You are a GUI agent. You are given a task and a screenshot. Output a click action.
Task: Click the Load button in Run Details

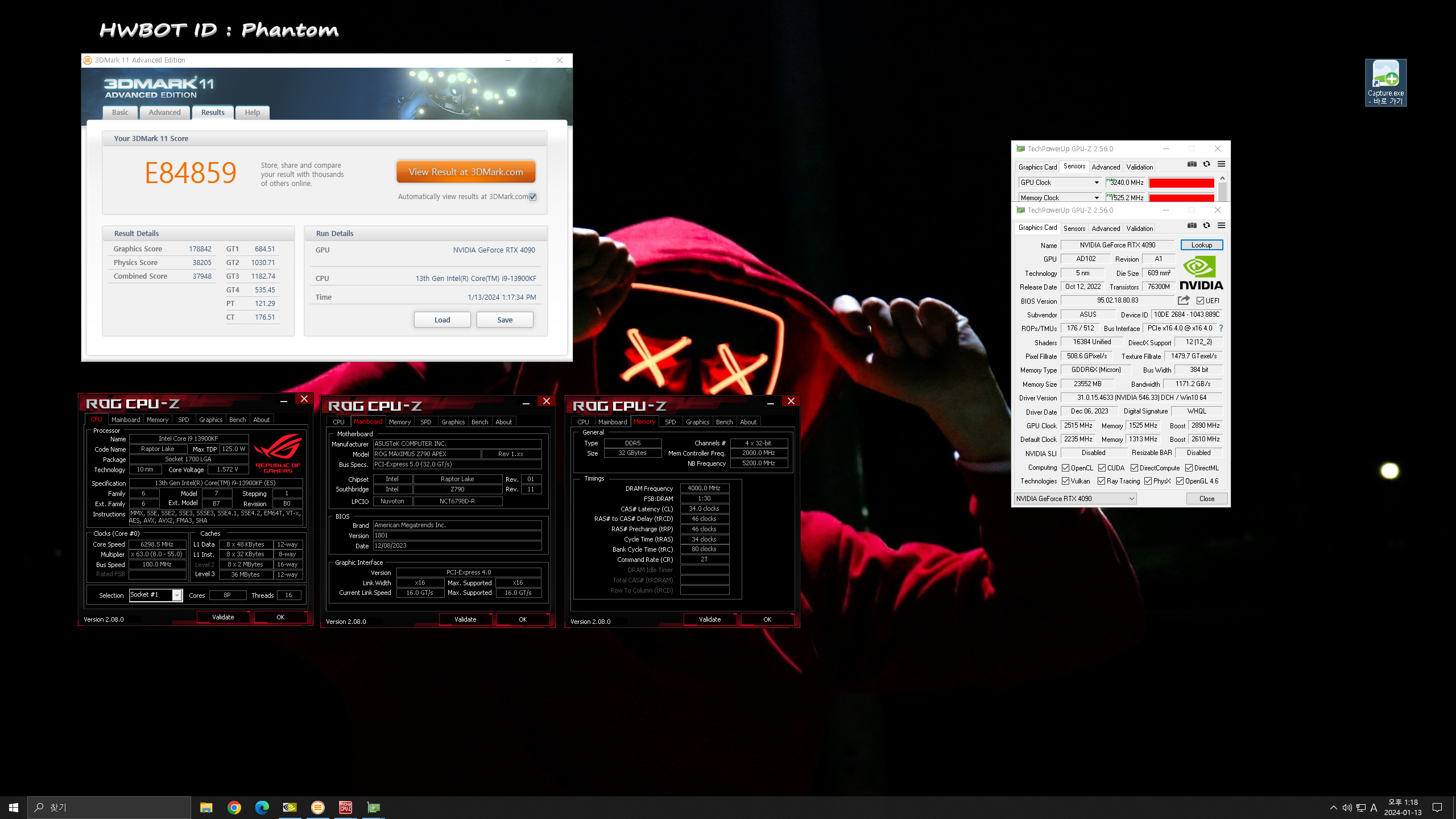(442, 320)
